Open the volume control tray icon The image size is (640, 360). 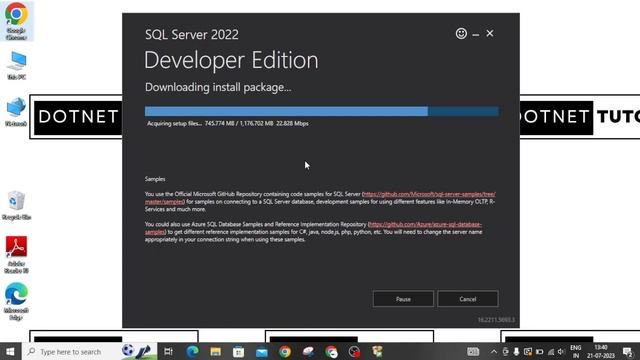561,351
